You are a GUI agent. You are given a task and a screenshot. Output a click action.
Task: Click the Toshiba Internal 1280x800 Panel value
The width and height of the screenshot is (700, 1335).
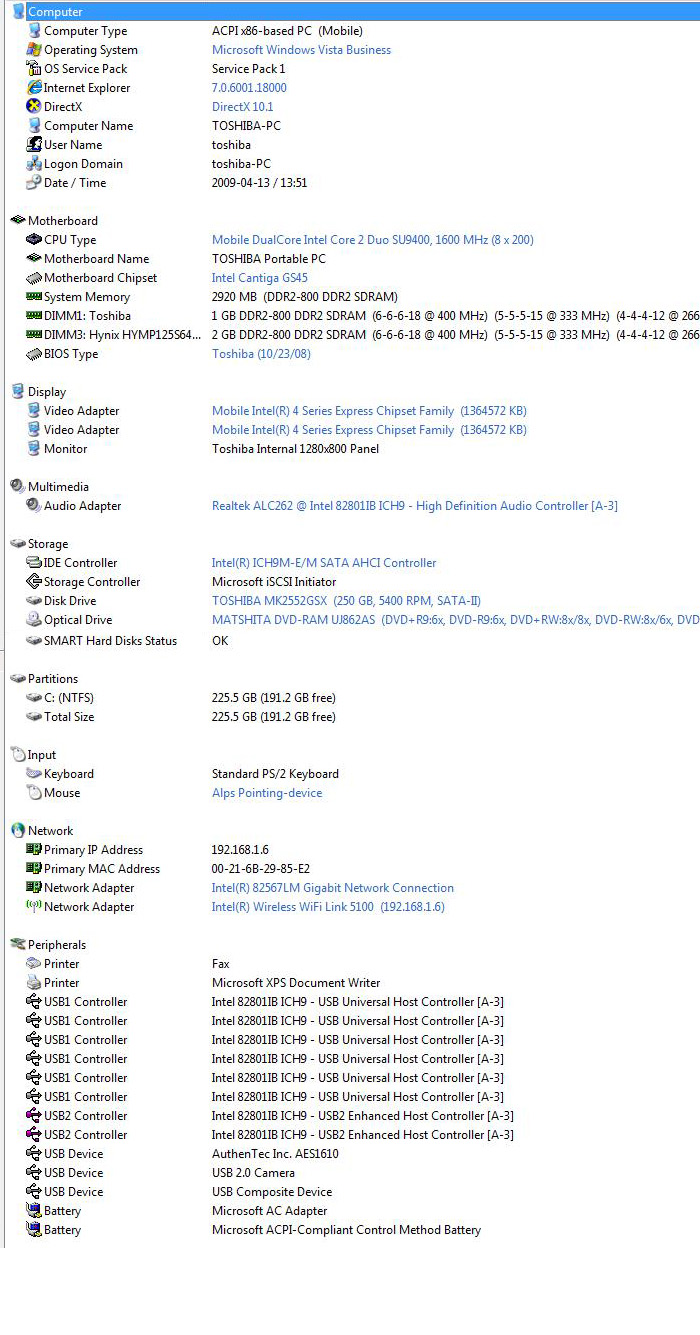click(295, 449)
